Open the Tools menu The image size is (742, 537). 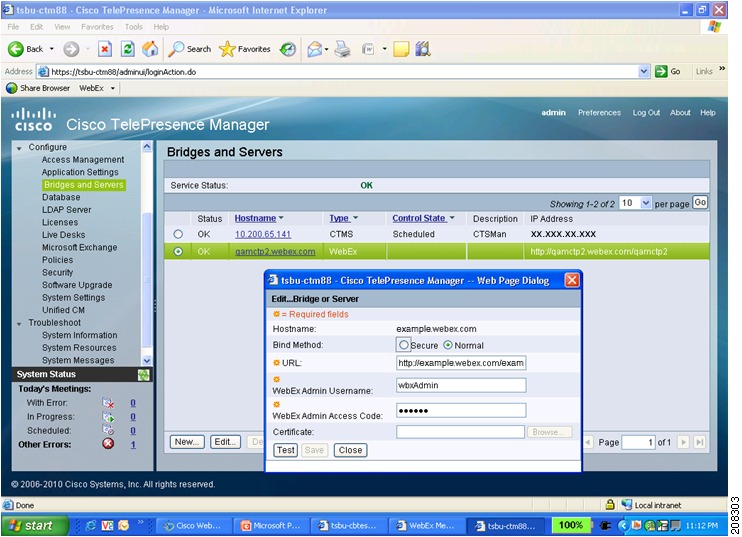coord(133,27)
